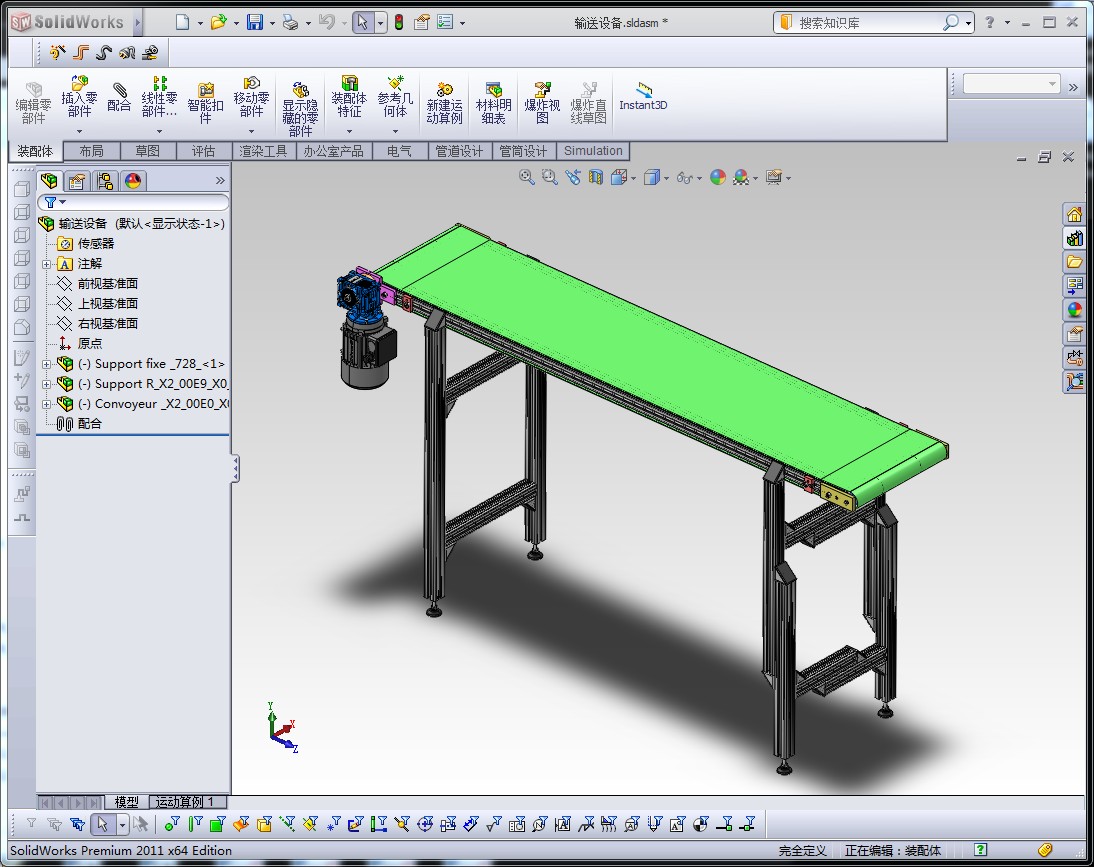Click the Smart Fasteners (智能扣件) tool
This screenshot has width=1094, height=867.
pyautogui.click(x=205, y=103)
